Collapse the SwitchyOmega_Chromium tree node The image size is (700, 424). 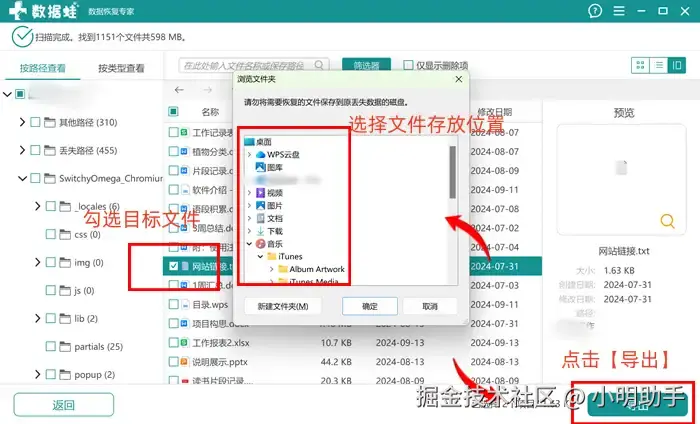(22, 179)
